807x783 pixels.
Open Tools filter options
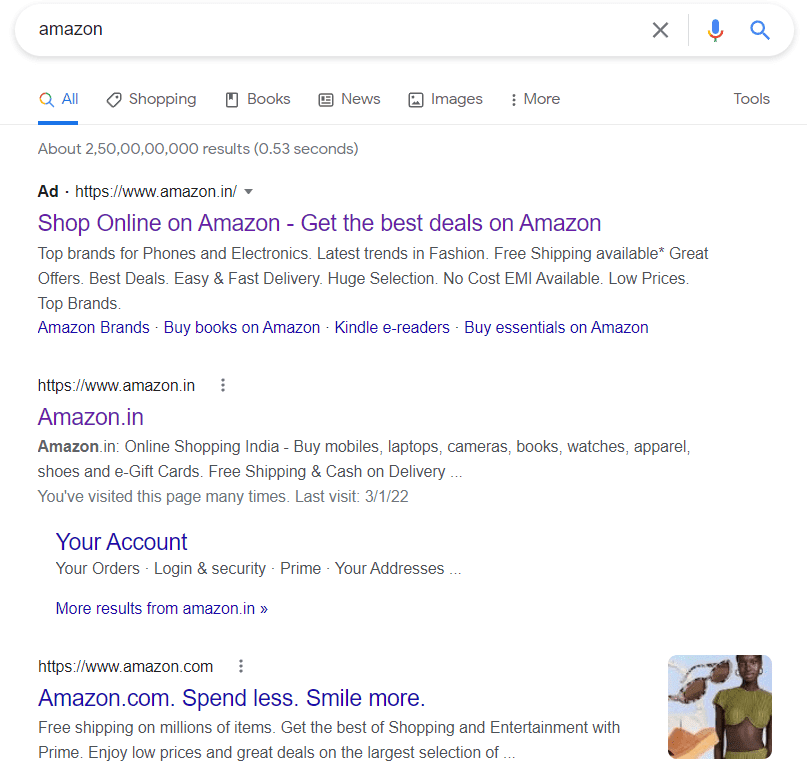point(751,99)
